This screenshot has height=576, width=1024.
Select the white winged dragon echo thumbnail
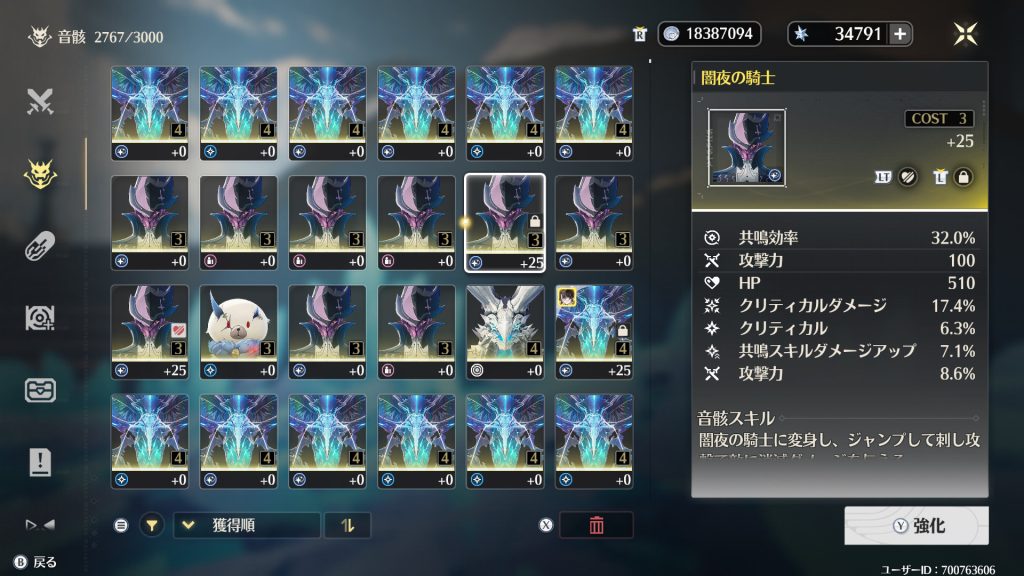pos(505,332)
